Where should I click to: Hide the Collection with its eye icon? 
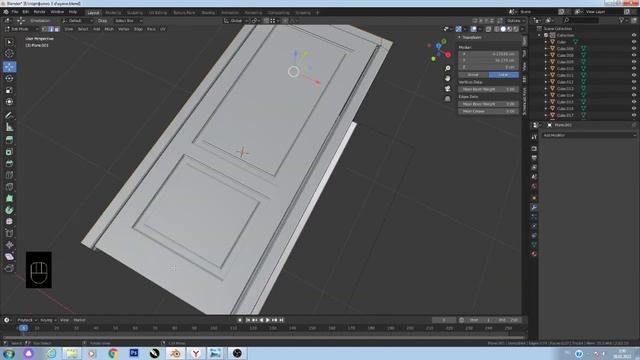tap(634, 35)
